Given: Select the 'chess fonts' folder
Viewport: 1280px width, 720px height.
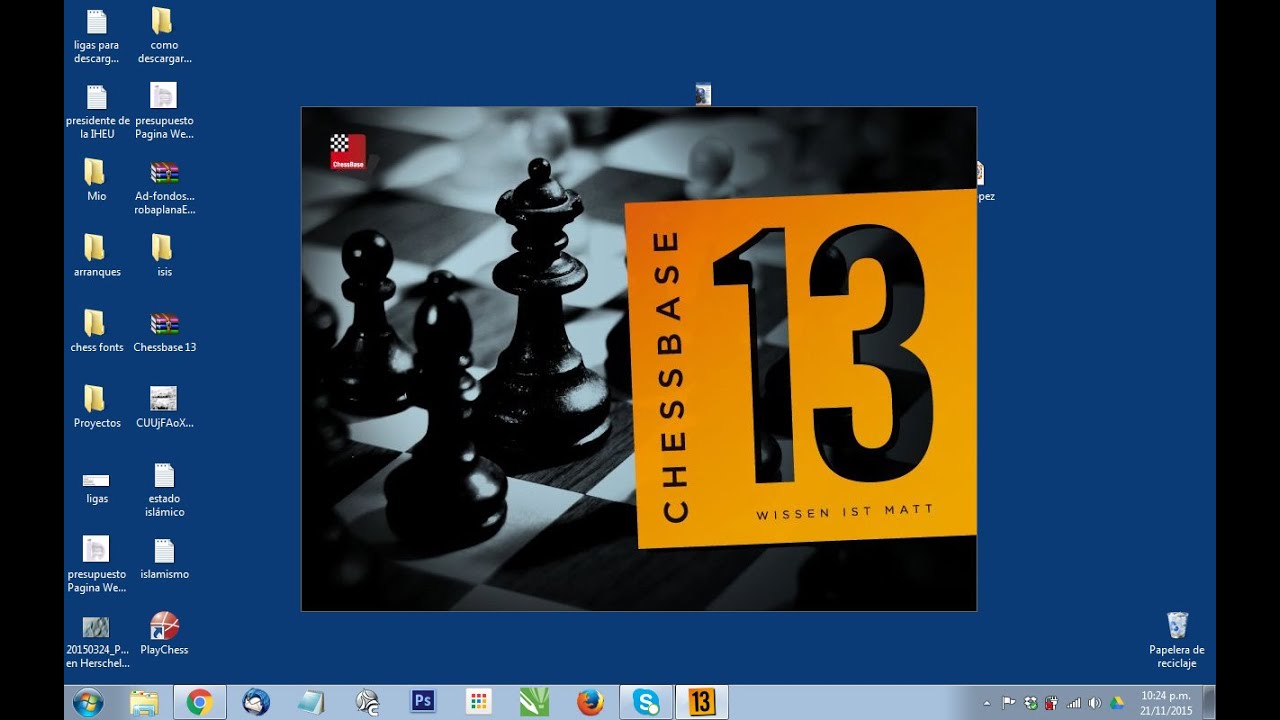Looking at the screenshot, I should tap(96, 331).
